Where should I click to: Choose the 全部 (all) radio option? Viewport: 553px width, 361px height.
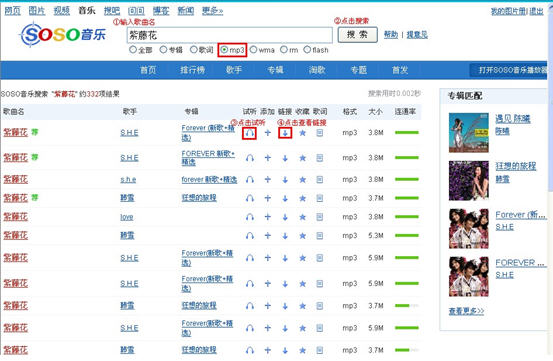pyautogui.click(x=133, y=50)
